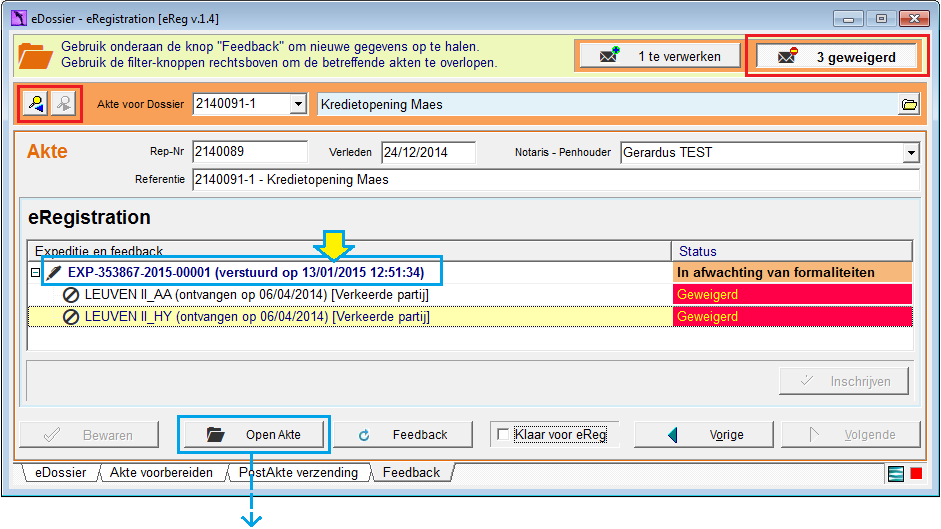Click the Geweigerd status of LEUVEN II_AA

coord(792,294)
